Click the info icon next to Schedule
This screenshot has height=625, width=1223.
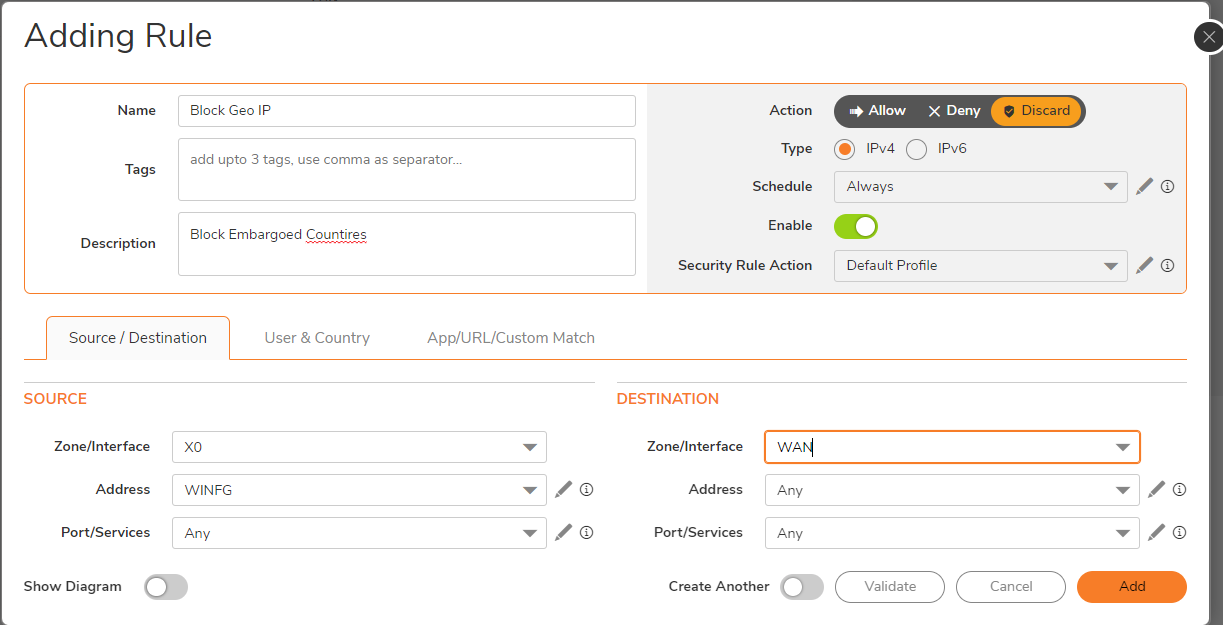[1167, 186]
